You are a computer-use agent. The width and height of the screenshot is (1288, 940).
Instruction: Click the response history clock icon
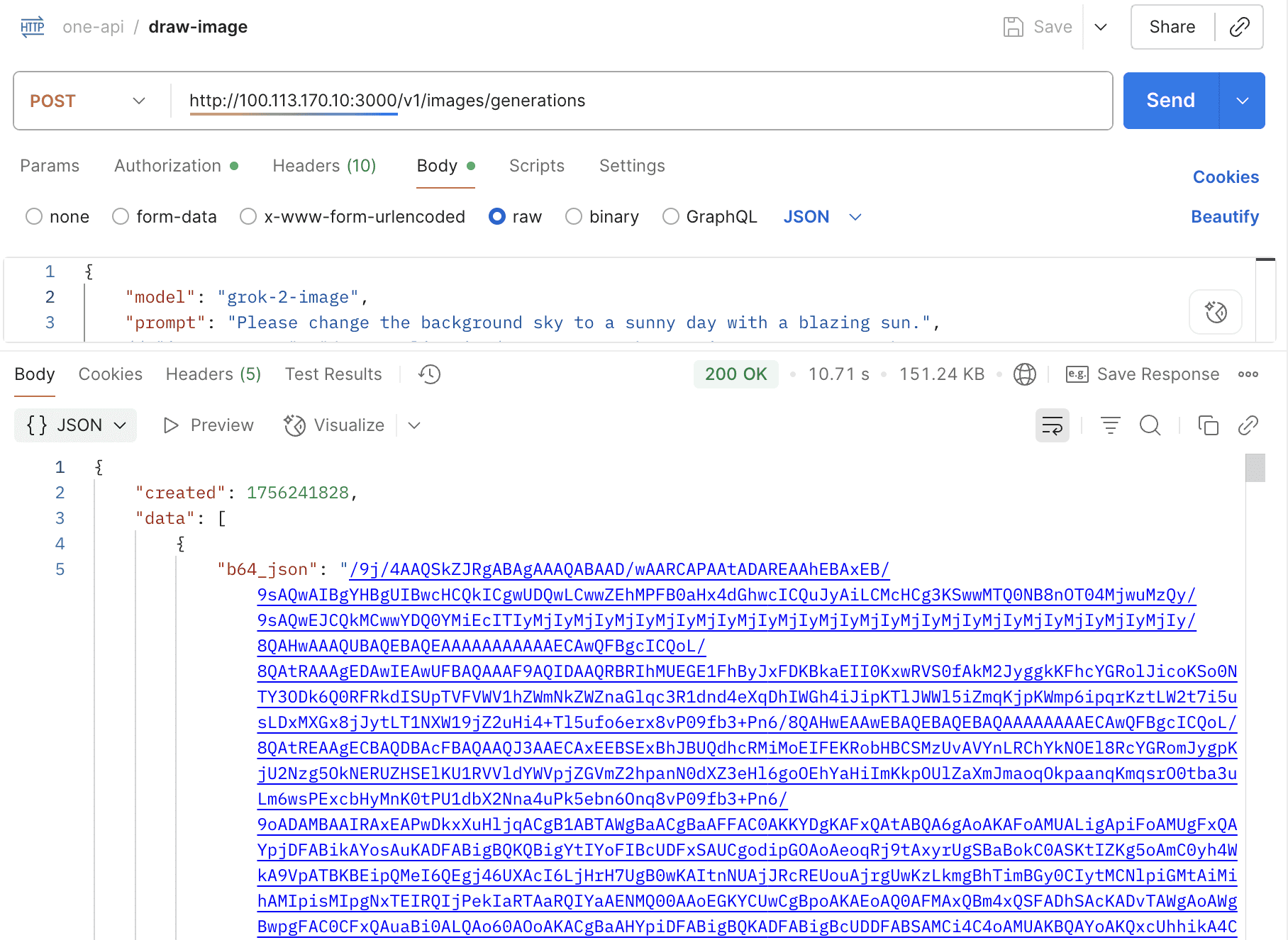429,374
